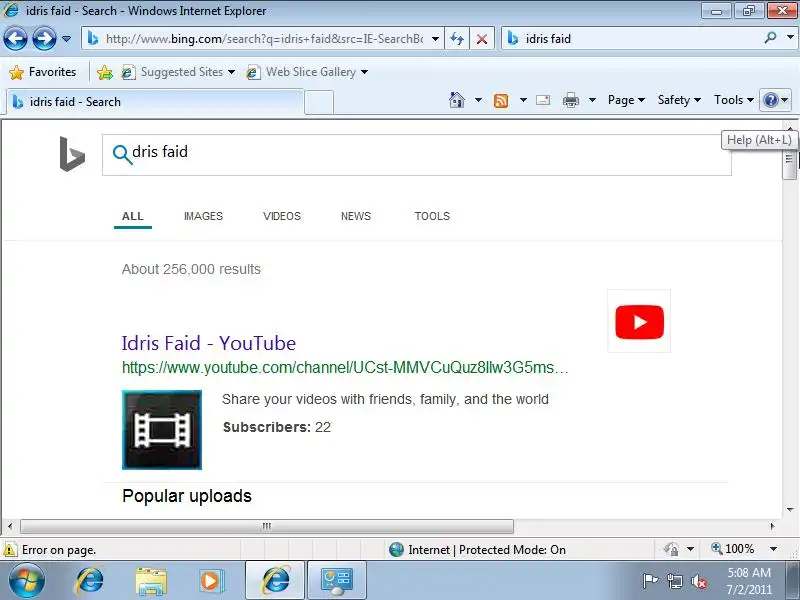Viewport: 800px width, 600px height.
Task: Click the Action Center flag tray icon
Action: tap(650, 581)
